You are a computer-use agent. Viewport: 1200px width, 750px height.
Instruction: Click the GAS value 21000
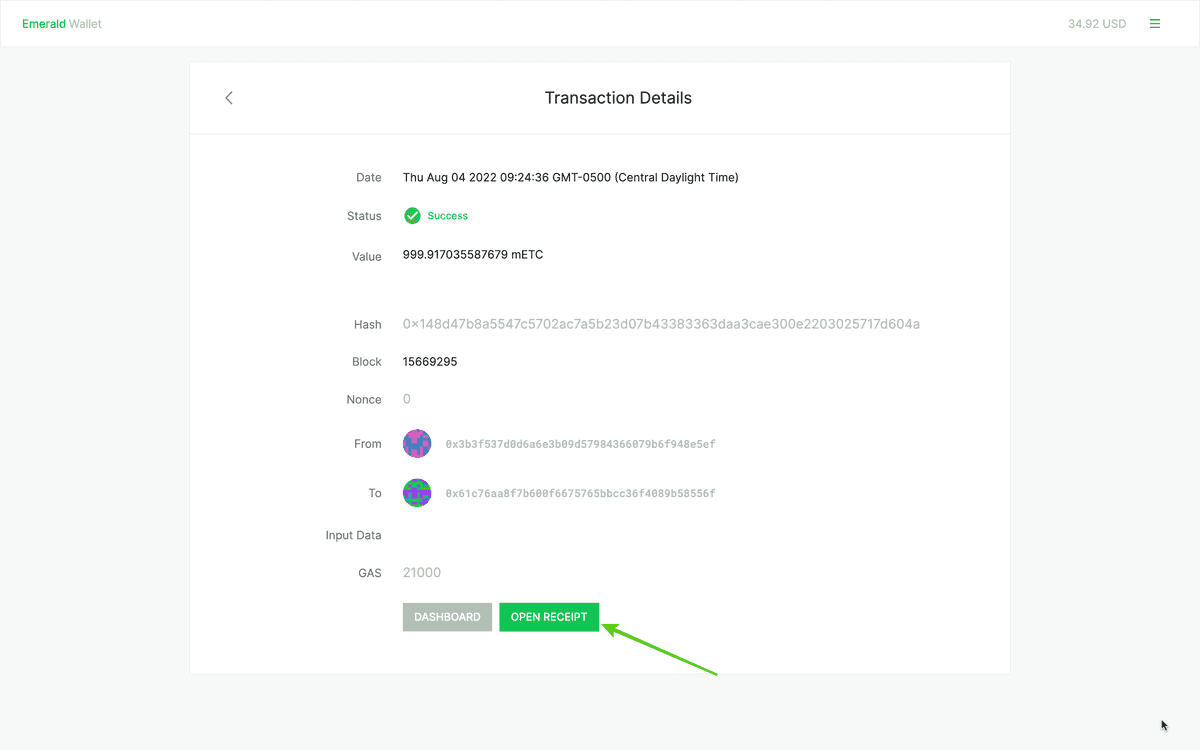tap(422, 573)
